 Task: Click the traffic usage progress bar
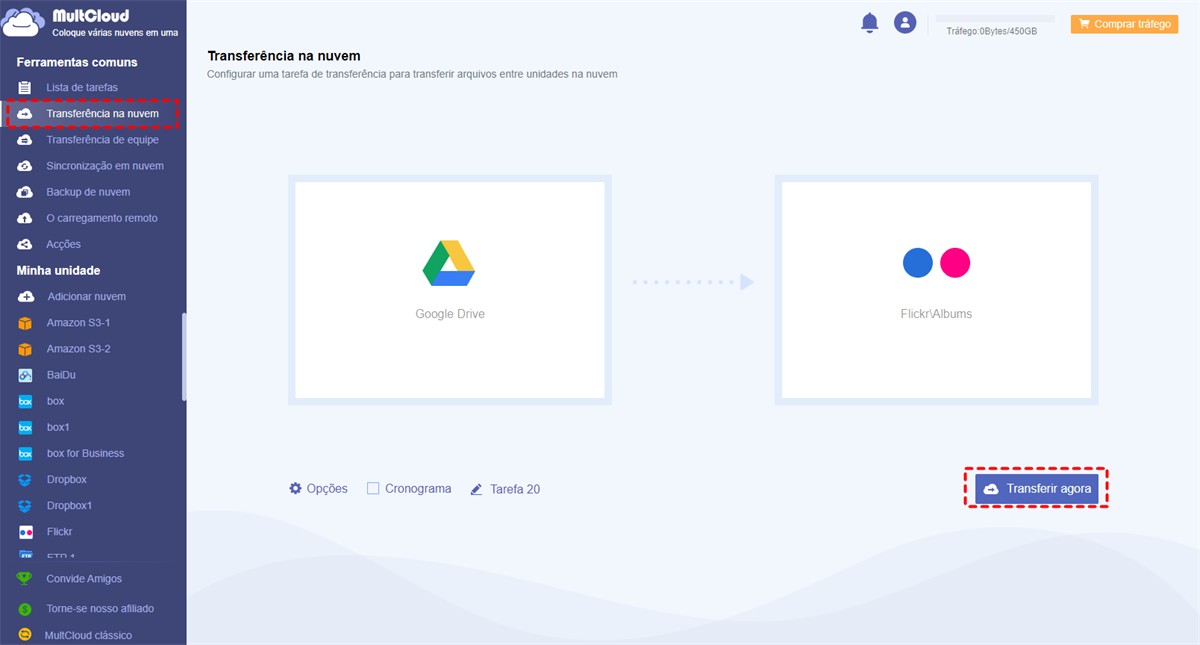click(995, 19)
